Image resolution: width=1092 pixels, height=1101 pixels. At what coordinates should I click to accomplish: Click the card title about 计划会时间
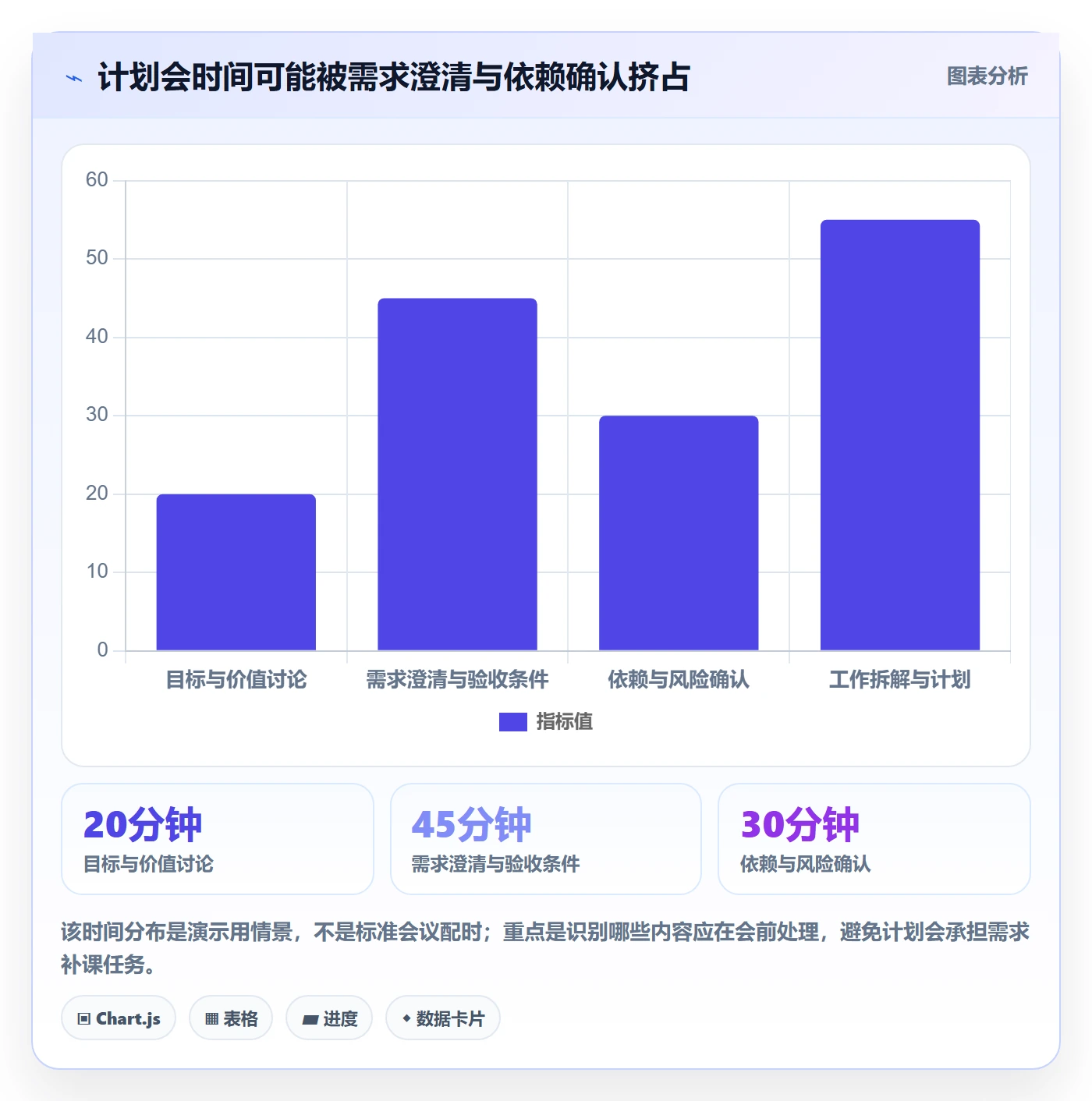(394, 77)
